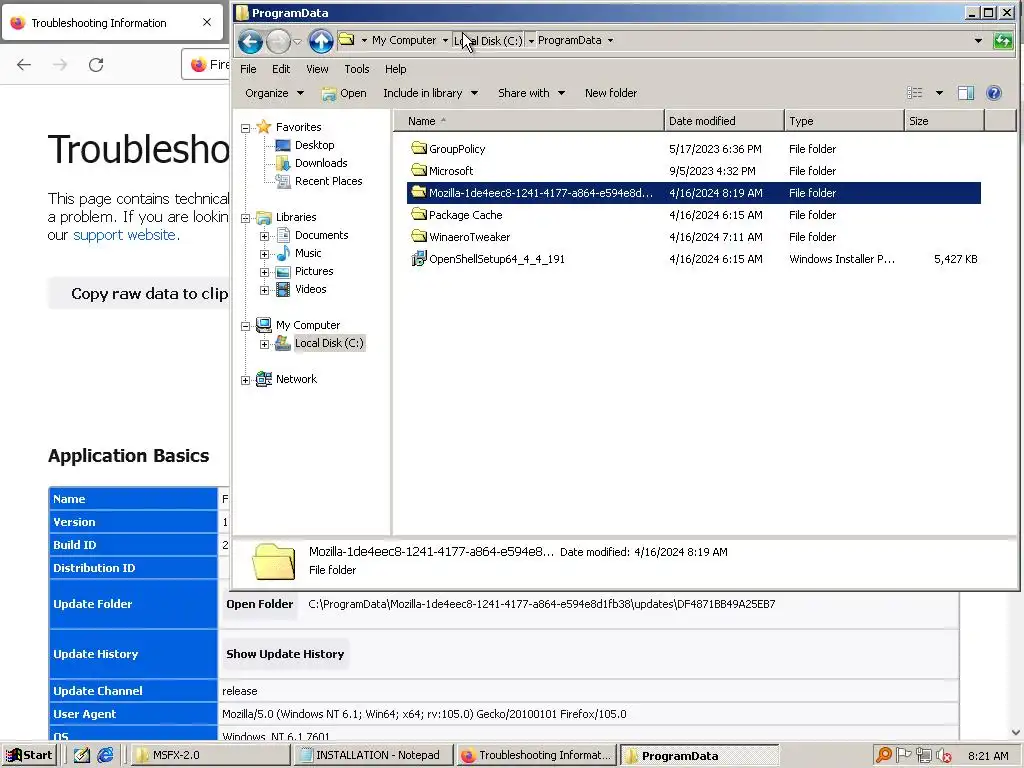Image resolution: width=1024 pixels, height=768 pixels.
Task: Select Music library
Action: click(308, 253)
